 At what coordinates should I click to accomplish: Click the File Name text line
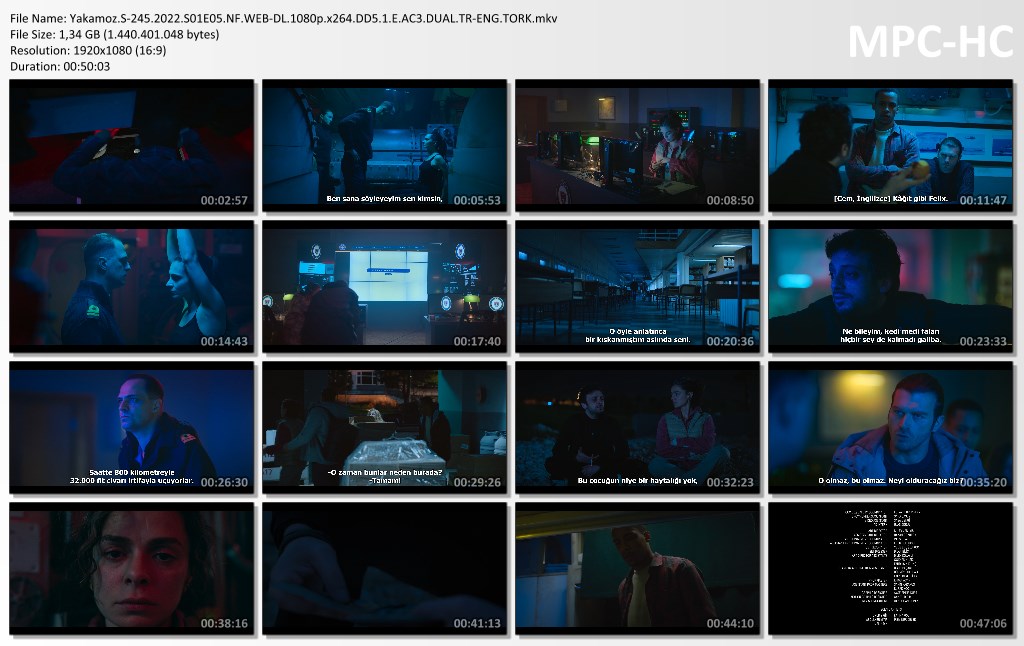(x=284, y=18)
